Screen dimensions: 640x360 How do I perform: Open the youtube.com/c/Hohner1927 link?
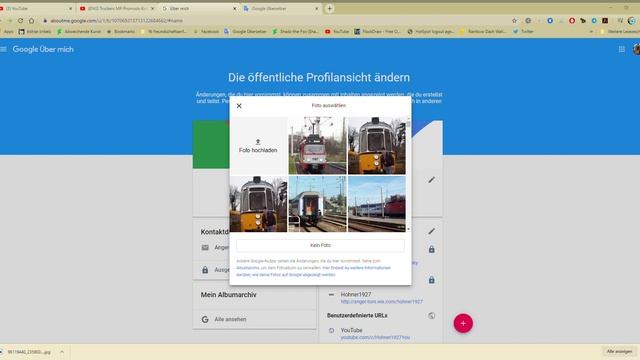375,338
